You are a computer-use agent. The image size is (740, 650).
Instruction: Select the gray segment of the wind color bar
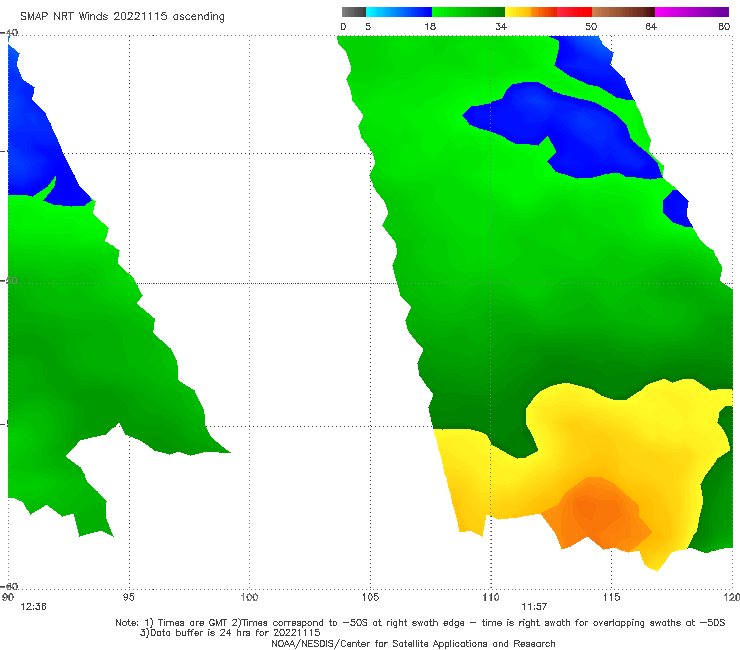[x=353, y=12]
